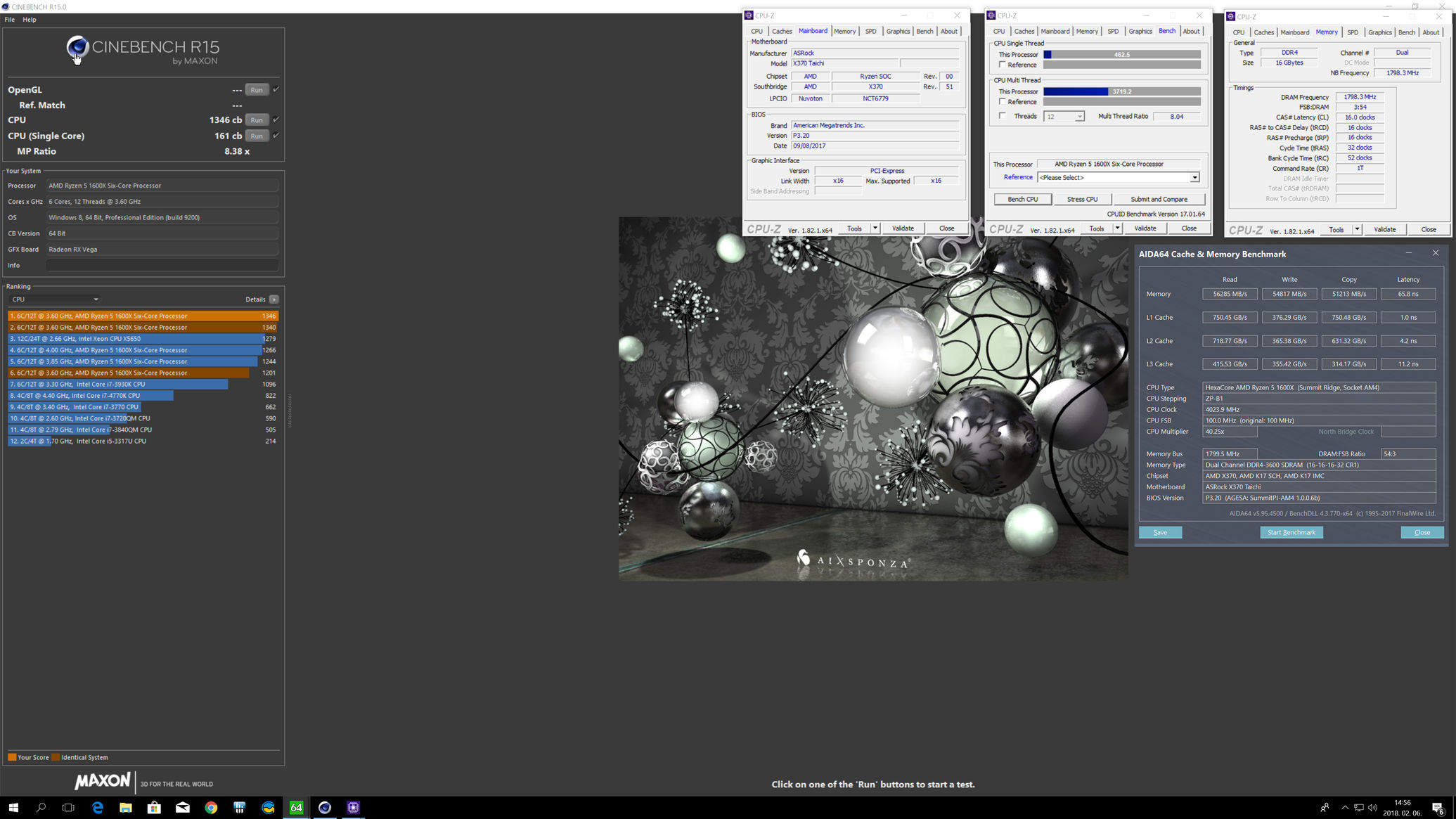
Task: Click the Cinebench logo sphere icon
Action: (77, 48)
